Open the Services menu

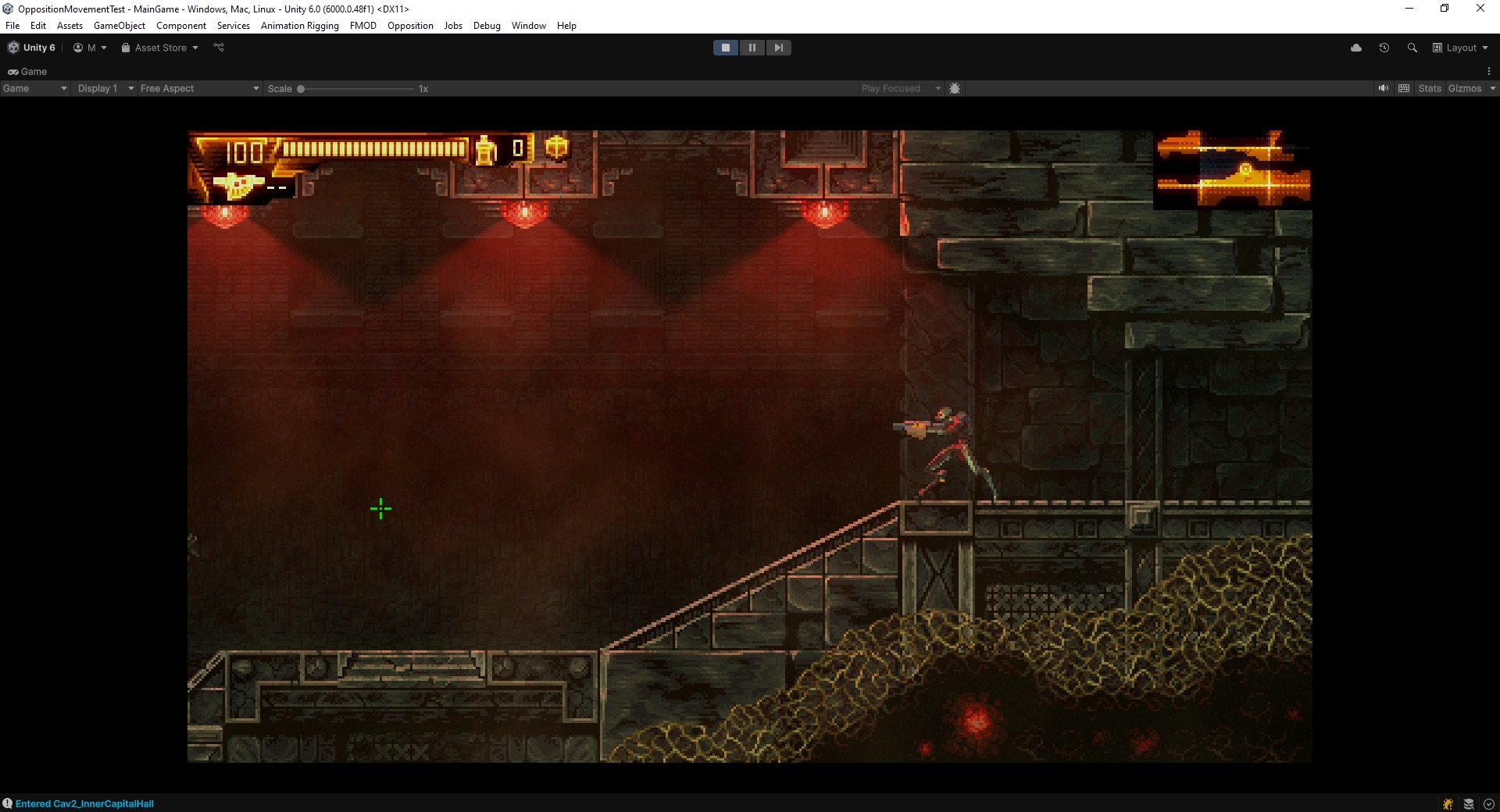[x=234, y=26]
